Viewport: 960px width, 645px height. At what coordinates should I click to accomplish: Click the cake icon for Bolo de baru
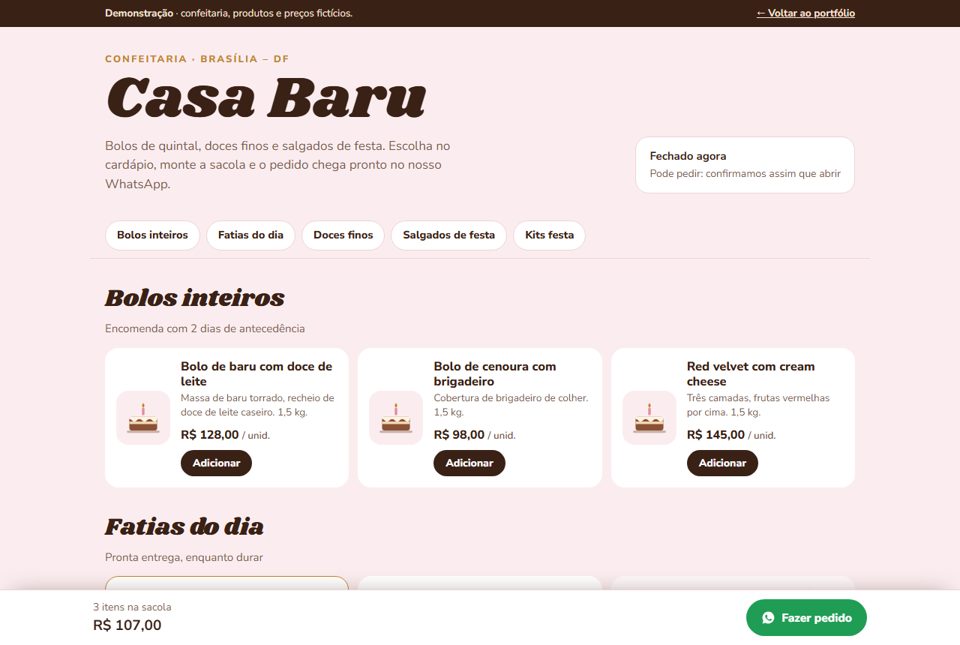click(x=143, y=417)
